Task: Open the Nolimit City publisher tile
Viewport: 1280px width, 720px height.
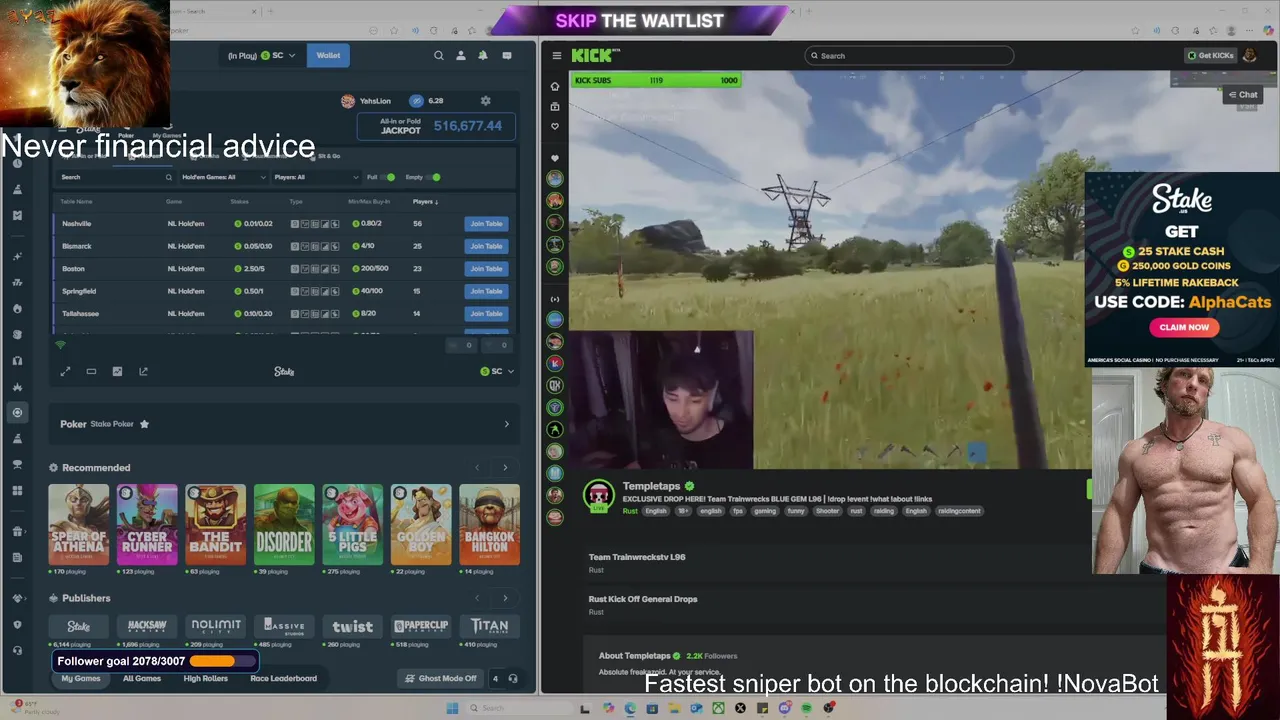Action: (x=216, y=626)
